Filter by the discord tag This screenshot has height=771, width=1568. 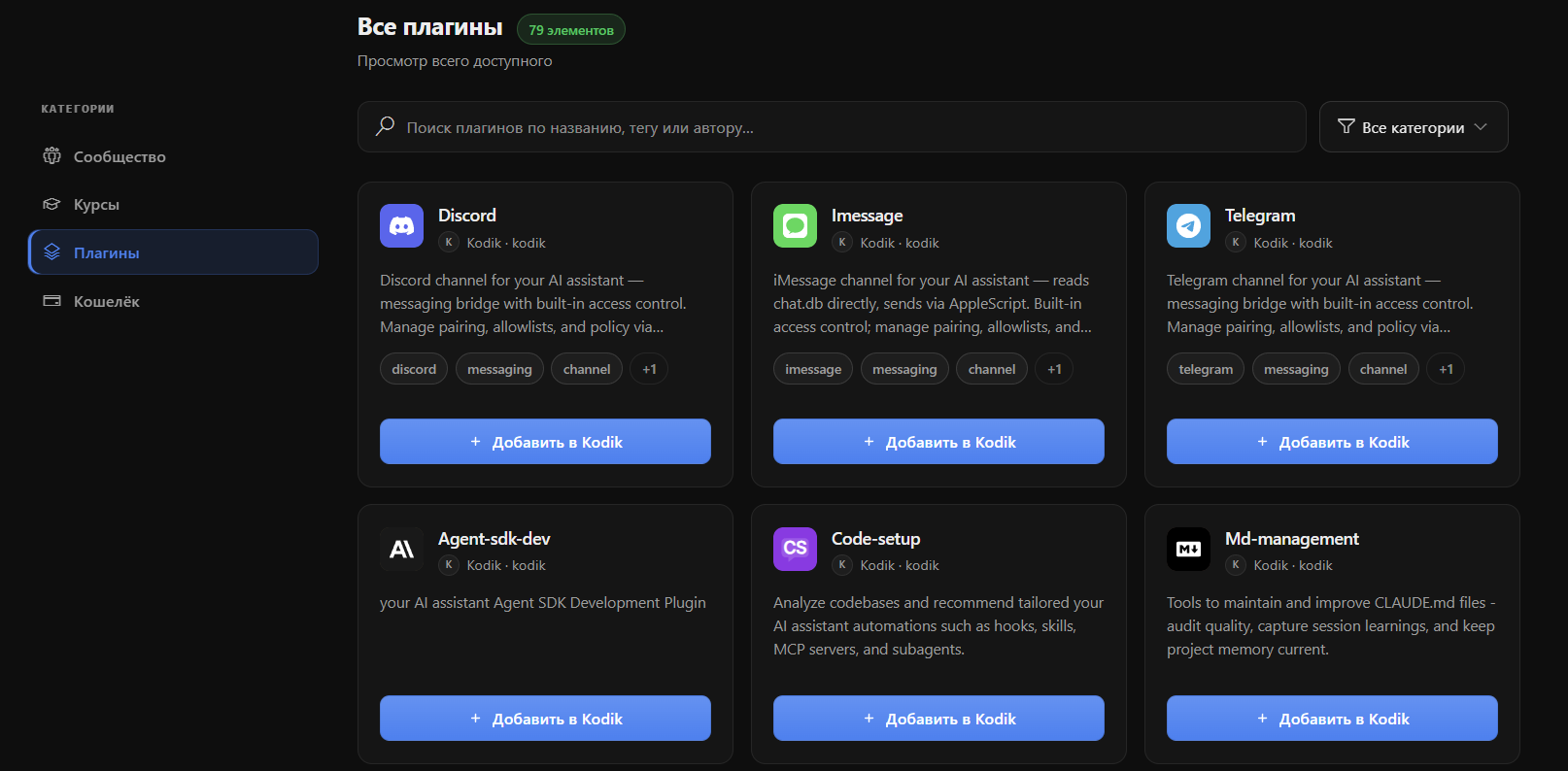pos(414,369)
